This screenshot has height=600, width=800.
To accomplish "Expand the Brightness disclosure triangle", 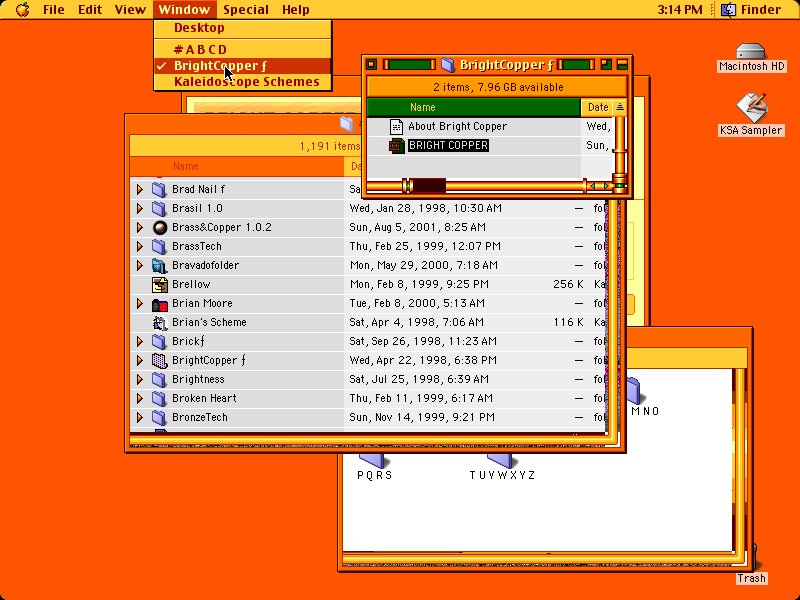I will click(139, 380).
